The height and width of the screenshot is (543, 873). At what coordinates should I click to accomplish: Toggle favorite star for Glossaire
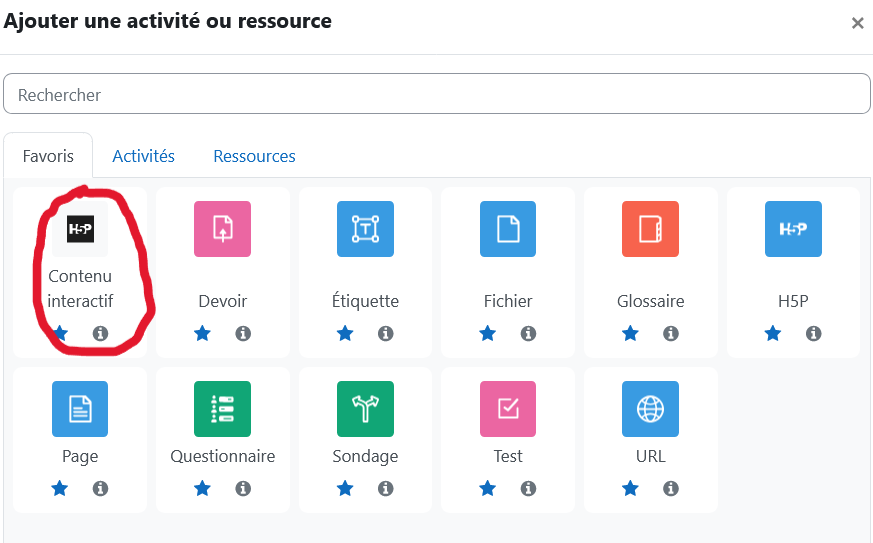(630, 334)
